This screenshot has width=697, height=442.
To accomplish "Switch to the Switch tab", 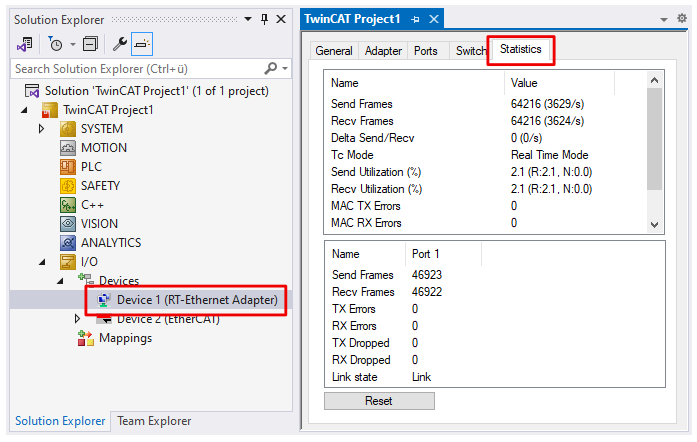I will [470, 51].
